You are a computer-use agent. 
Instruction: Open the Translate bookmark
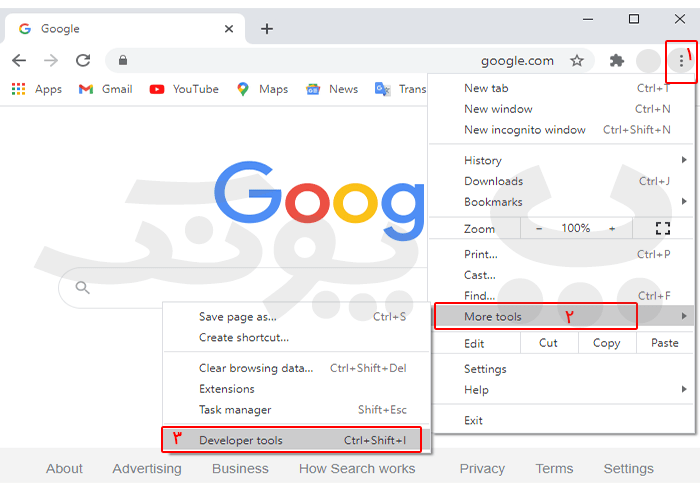(x=400, y=89)
